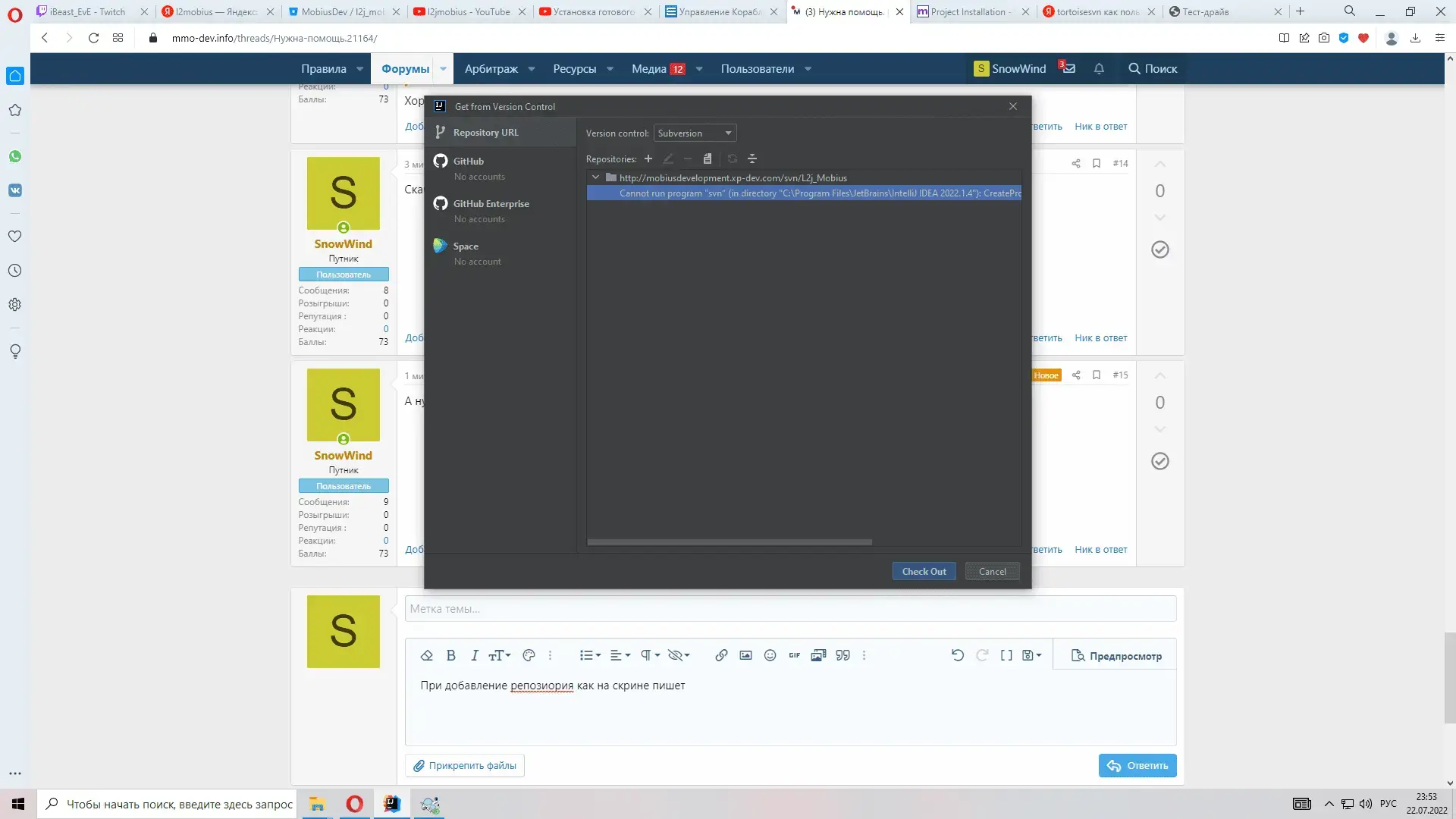Screen dimensions: 1456x819
Task: Open the spoiler hidden-content dropdown
Action: pyautogui.click(x=678, y=656)
